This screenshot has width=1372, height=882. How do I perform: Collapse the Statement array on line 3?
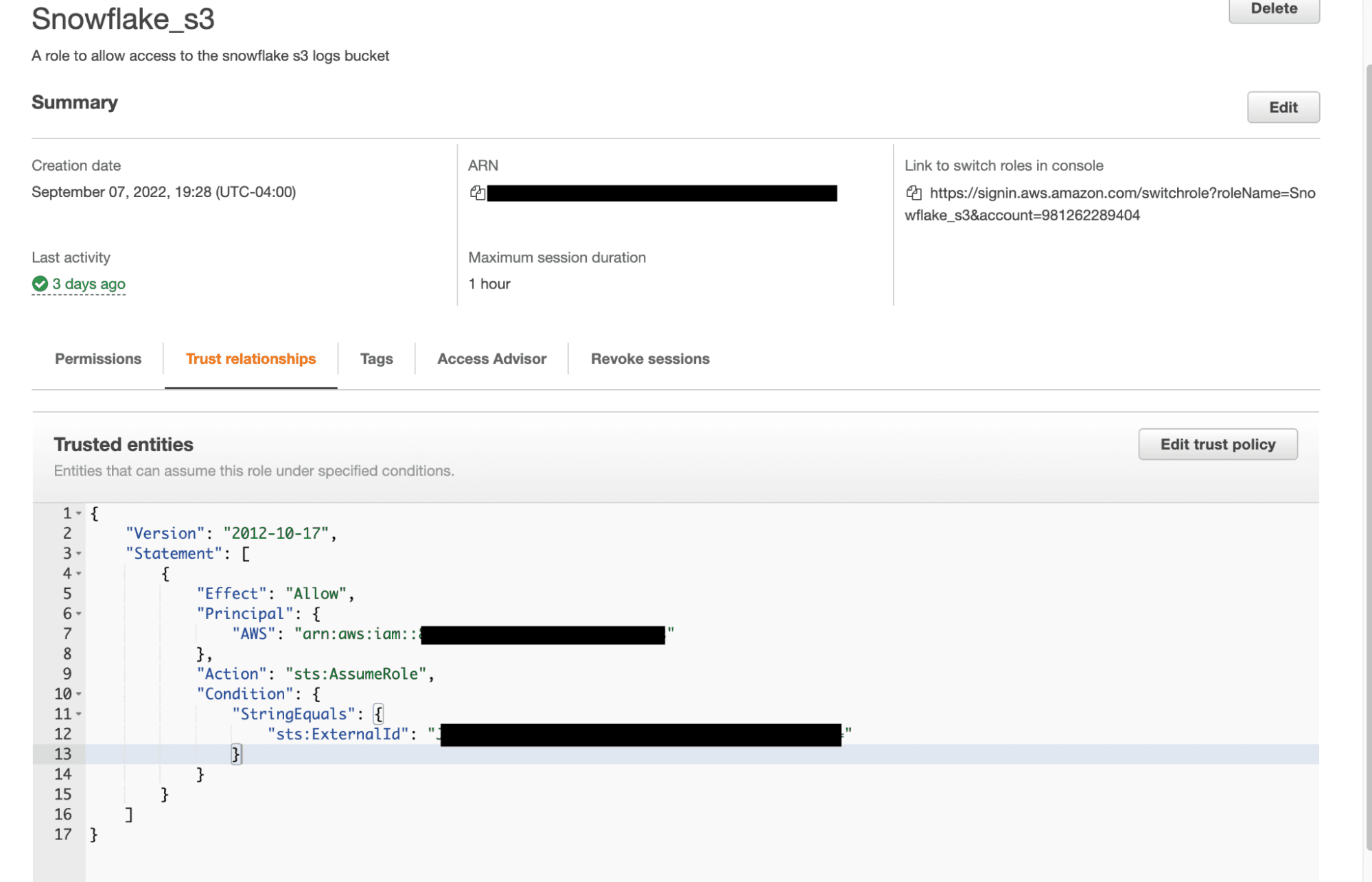pos(78,553)
